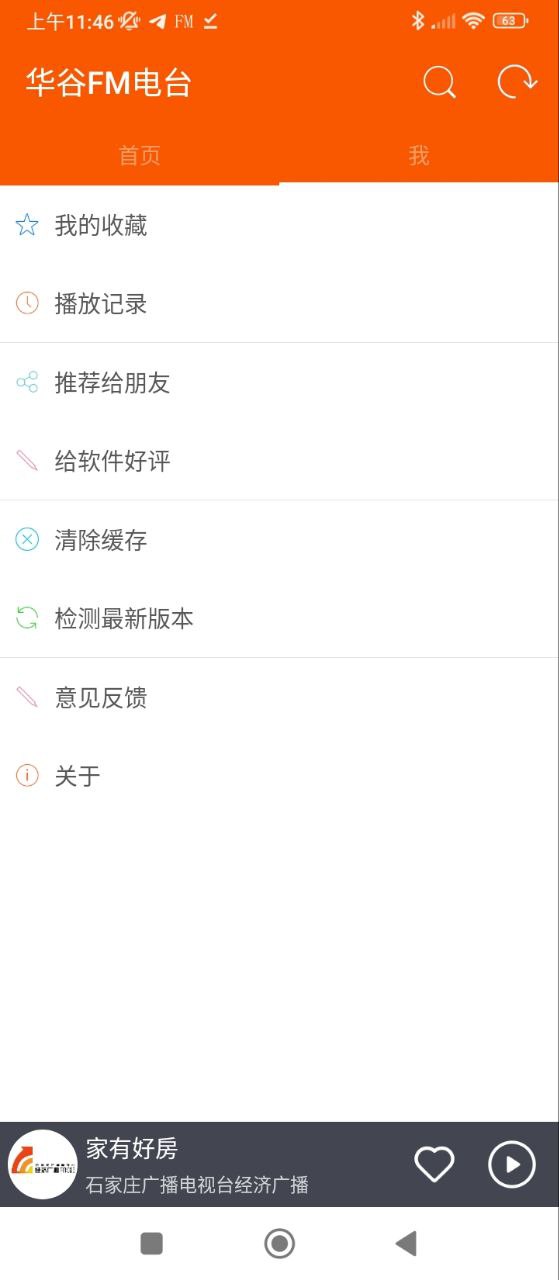Tap the pencil icon beside 给软件好评
Screen dimensions: 559x1280
[x=27, y=461]
